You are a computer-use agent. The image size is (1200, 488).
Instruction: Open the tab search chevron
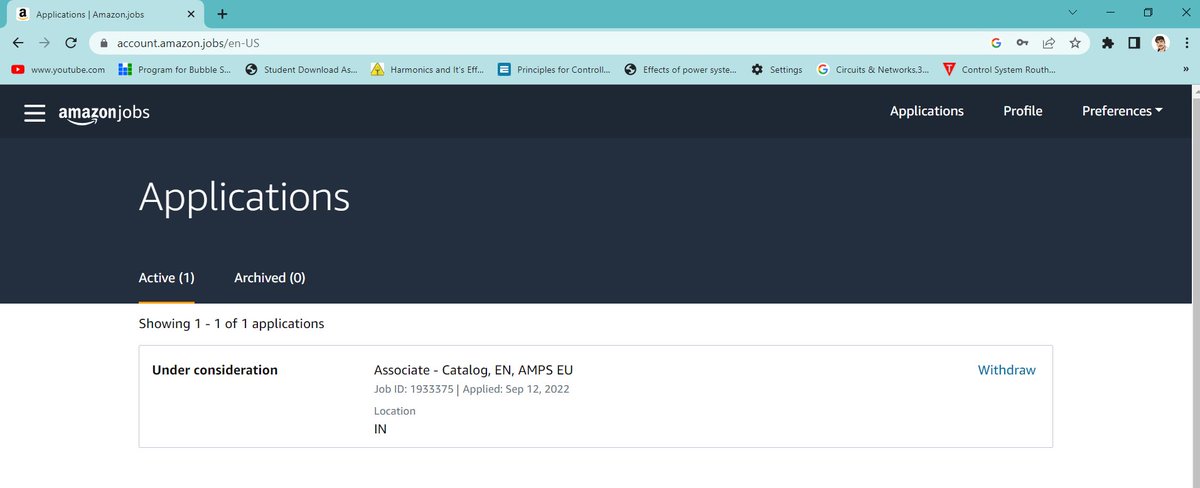(x=1073, y=13)
